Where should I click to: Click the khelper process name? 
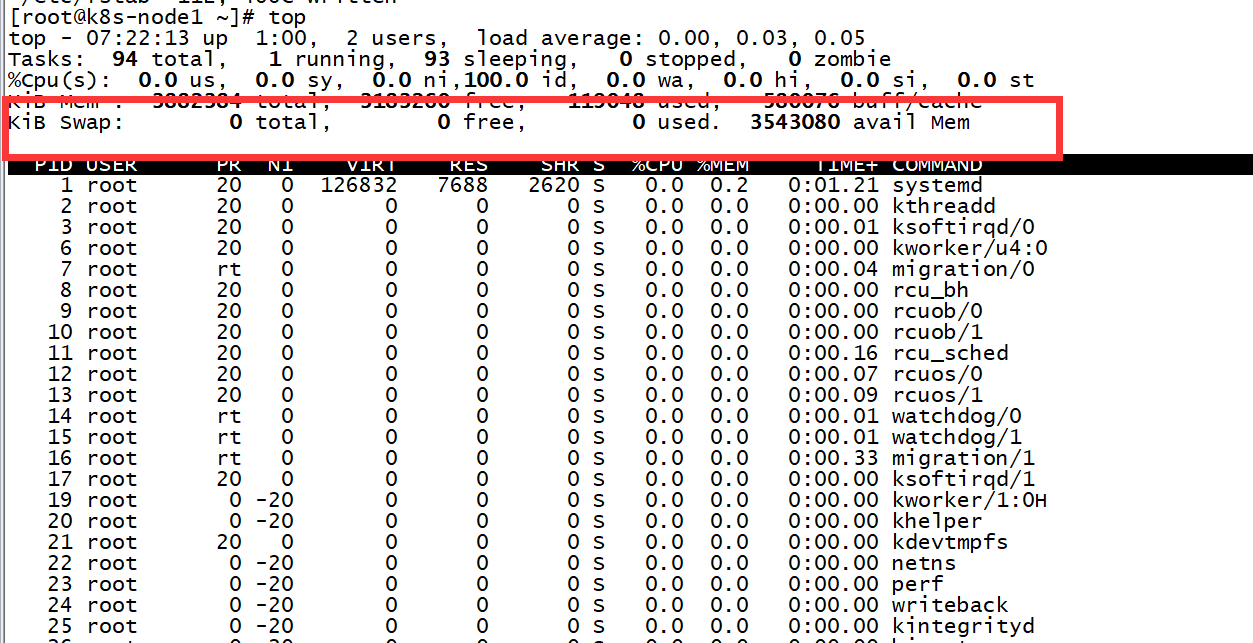(x=937, y=521)
